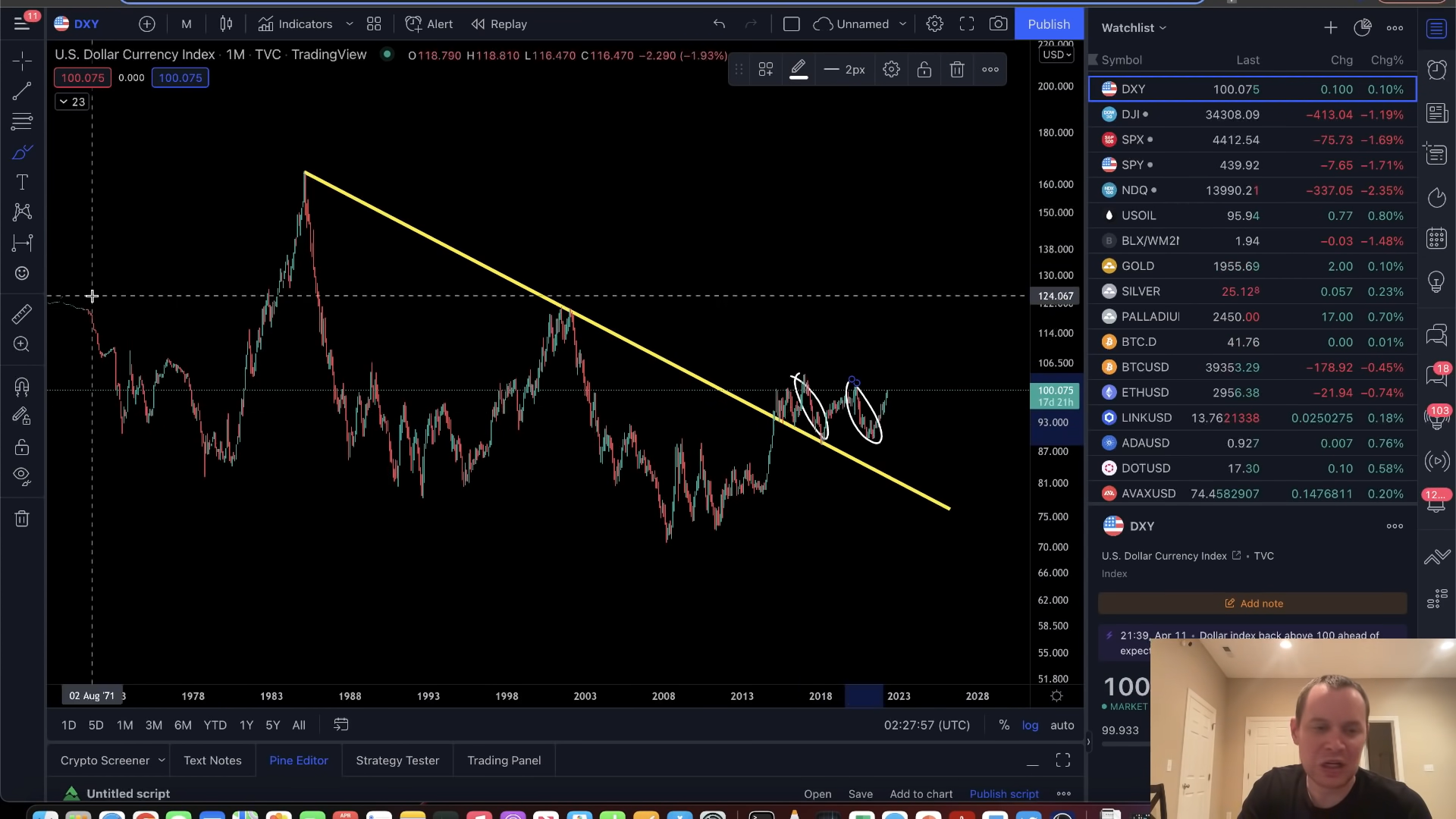Screen dimensions: 1456x819
Task: Open the Indicators dialog
Action: 296,24
